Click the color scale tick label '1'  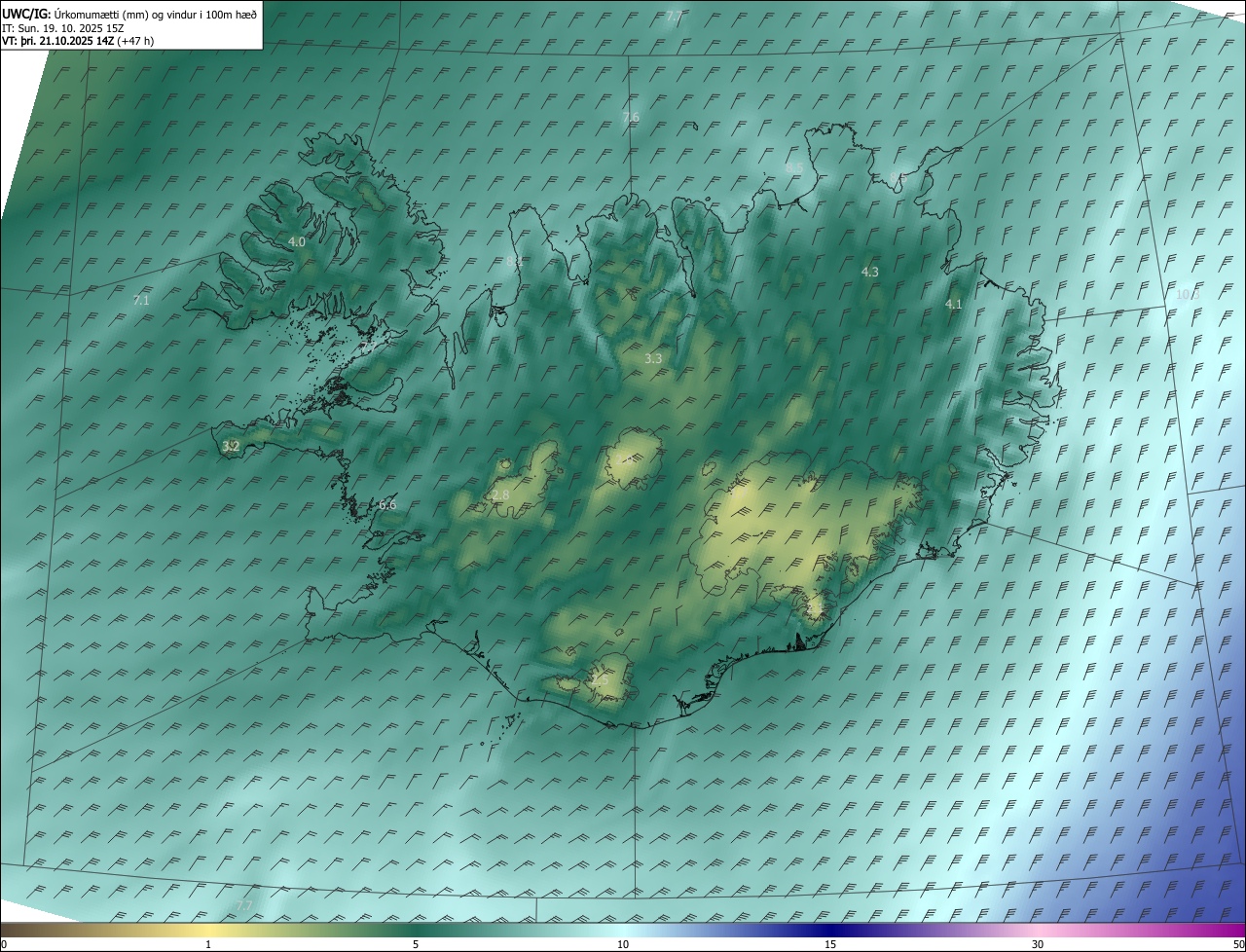click(x=208, y=944)
